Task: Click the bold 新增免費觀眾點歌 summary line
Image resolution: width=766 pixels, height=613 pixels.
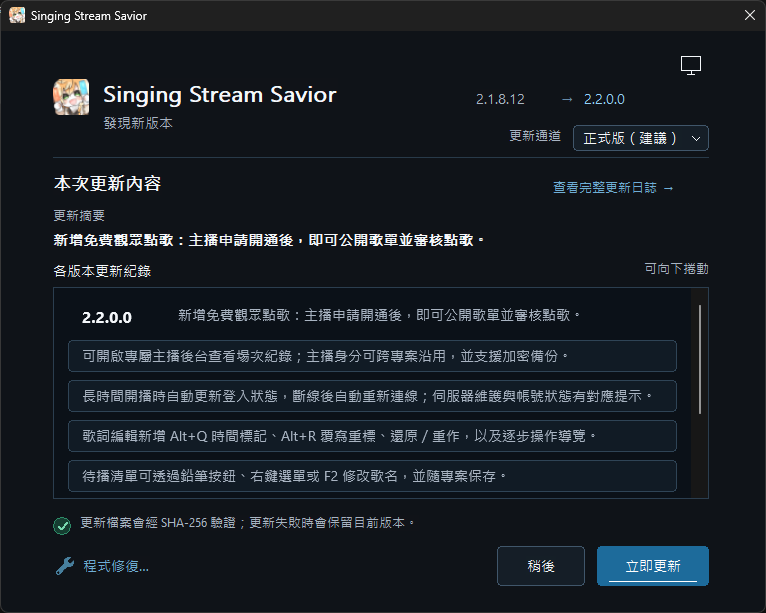Action: [x=269, y=240]
